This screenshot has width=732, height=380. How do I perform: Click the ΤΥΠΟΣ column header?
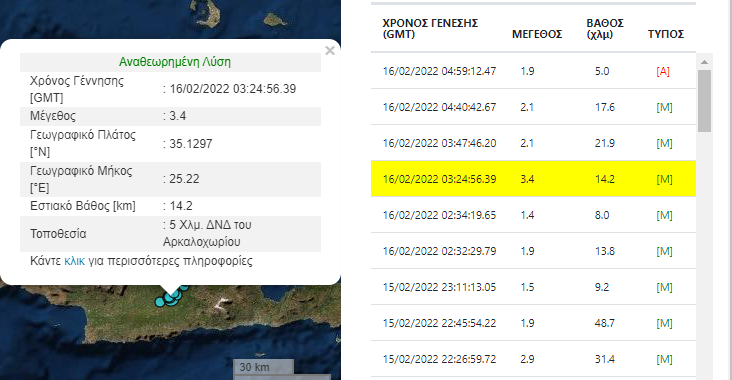666,34
